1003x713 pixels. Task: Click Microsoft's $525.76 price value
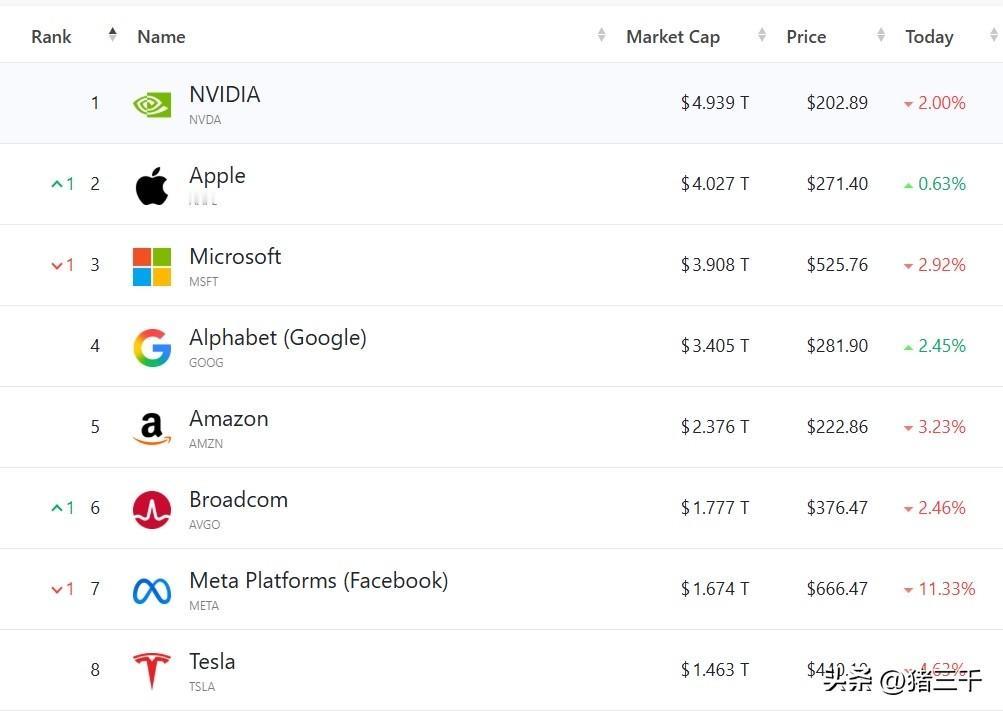pyautogui.click(x=837, y=265)
